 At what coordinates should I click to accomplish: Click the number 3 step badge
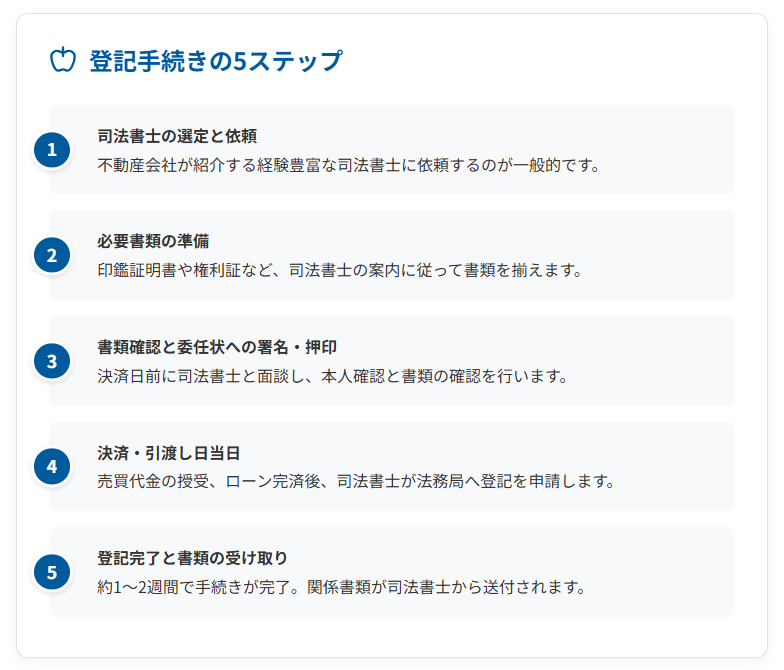pos(52,361)
